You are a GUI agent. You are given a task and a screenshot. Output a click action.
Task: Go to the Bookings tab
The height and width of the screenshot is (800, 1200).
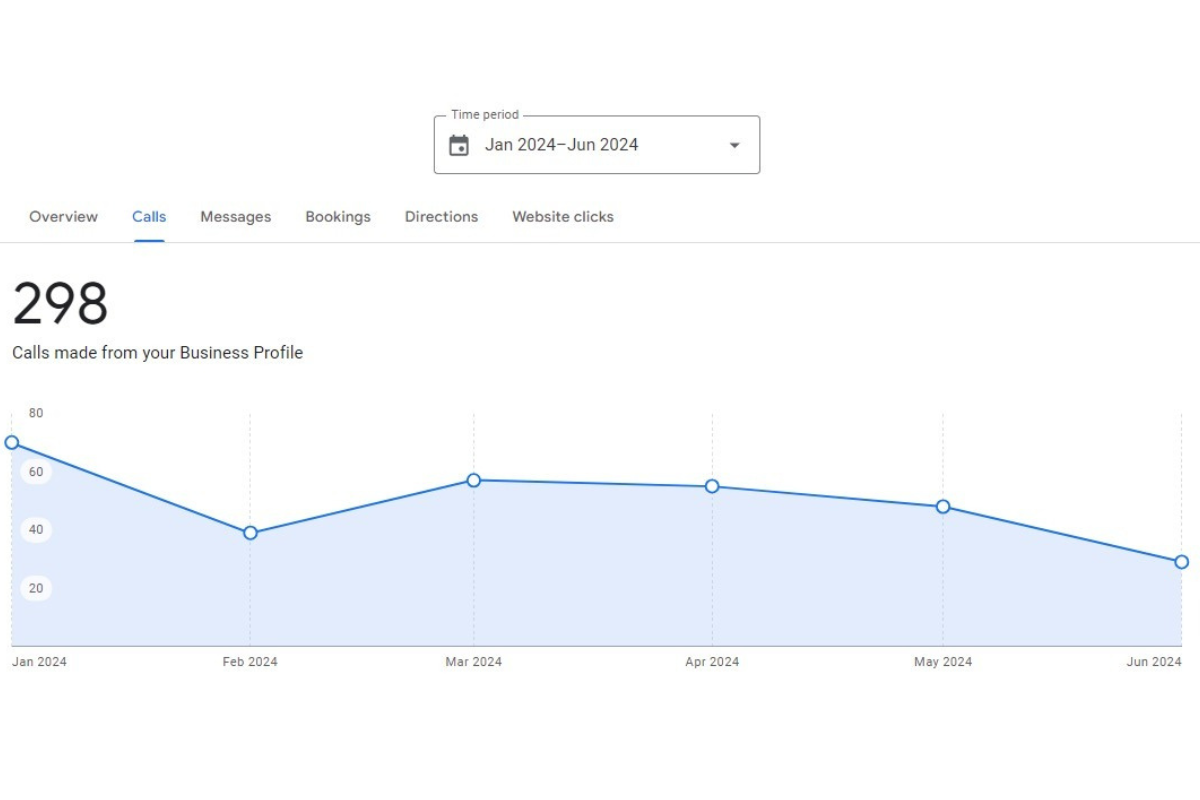[x=338, y=217]
